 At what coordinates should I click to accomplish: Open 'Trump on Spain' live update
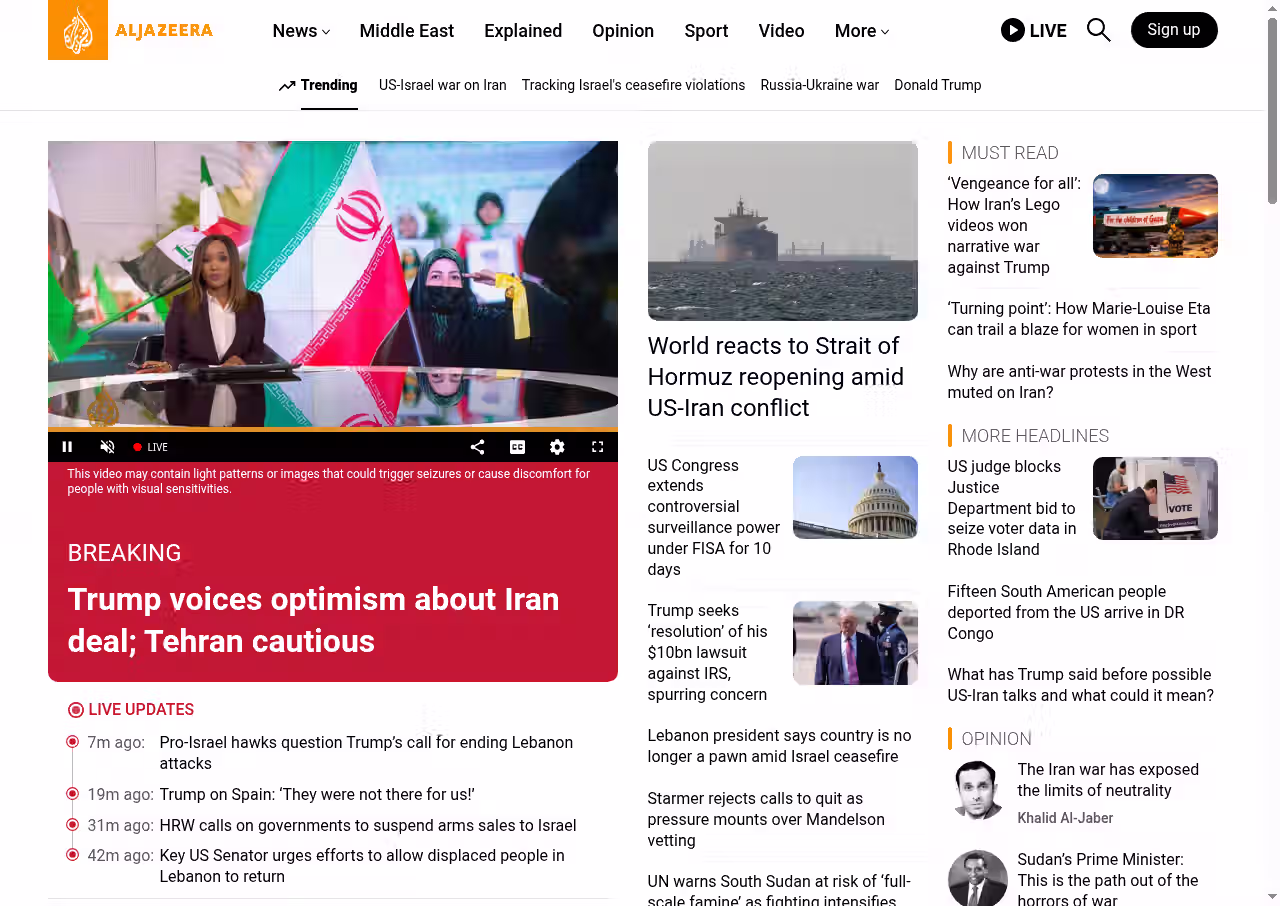(316, 795)
